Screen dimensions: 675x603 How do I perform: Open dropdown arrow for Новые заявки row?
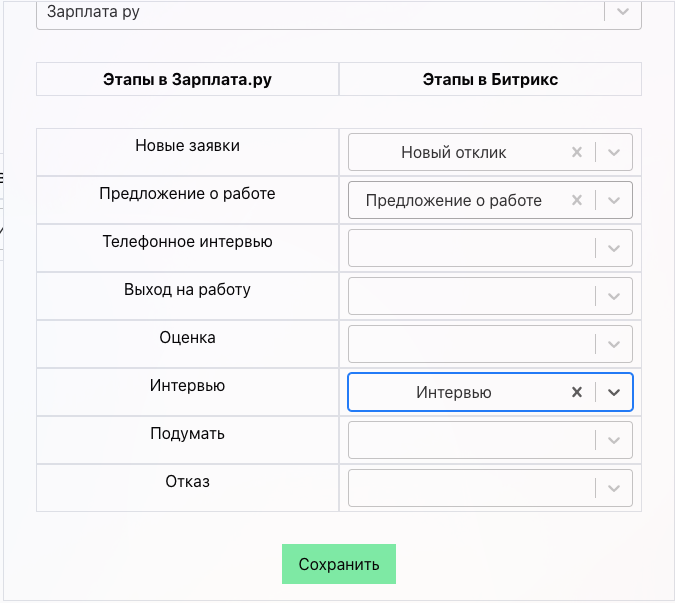click(x=614, y=153)
